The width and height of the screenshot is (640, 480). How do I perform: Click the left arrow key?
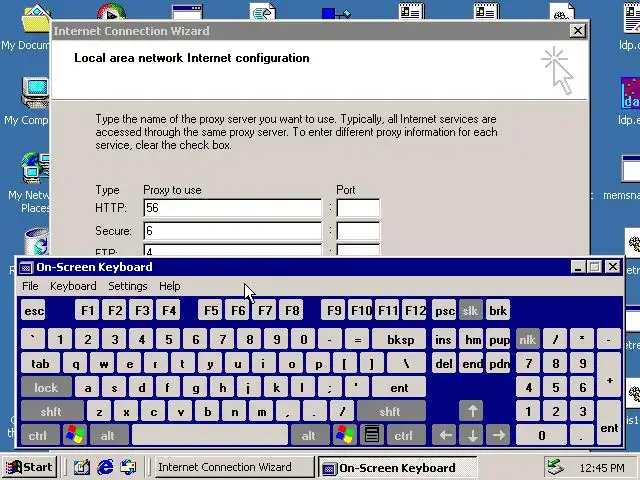(445, 435)
